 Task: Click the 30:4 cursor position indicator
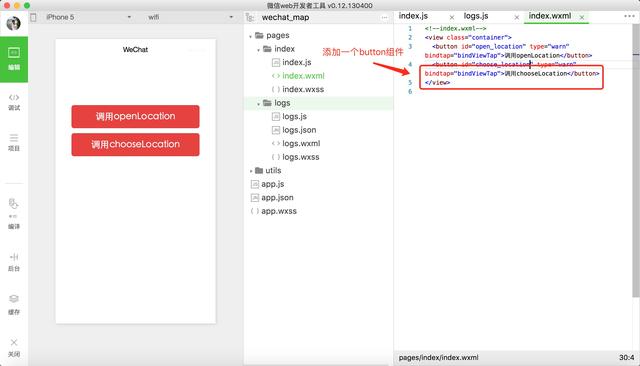627,357
